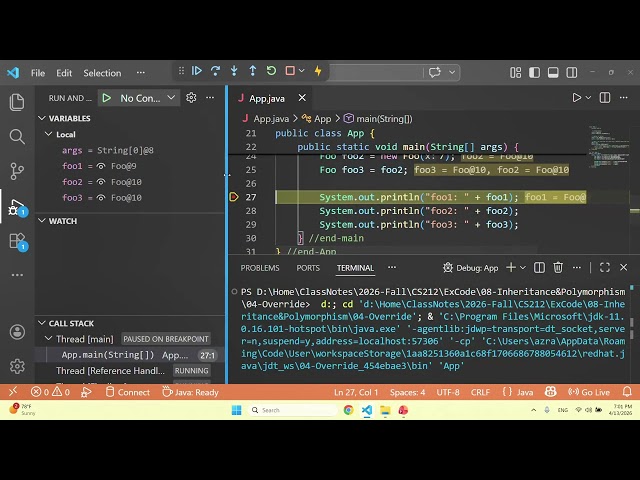
Task: Maximize the panel size
Action: tap(605, 267)
